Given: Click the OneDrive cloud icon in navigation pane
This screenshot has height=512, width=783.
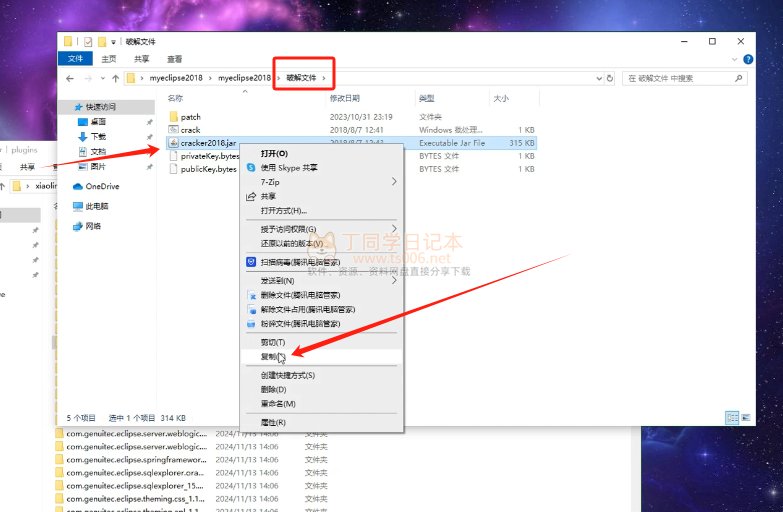Looking at the screenshot, I should tap(77, 186).
